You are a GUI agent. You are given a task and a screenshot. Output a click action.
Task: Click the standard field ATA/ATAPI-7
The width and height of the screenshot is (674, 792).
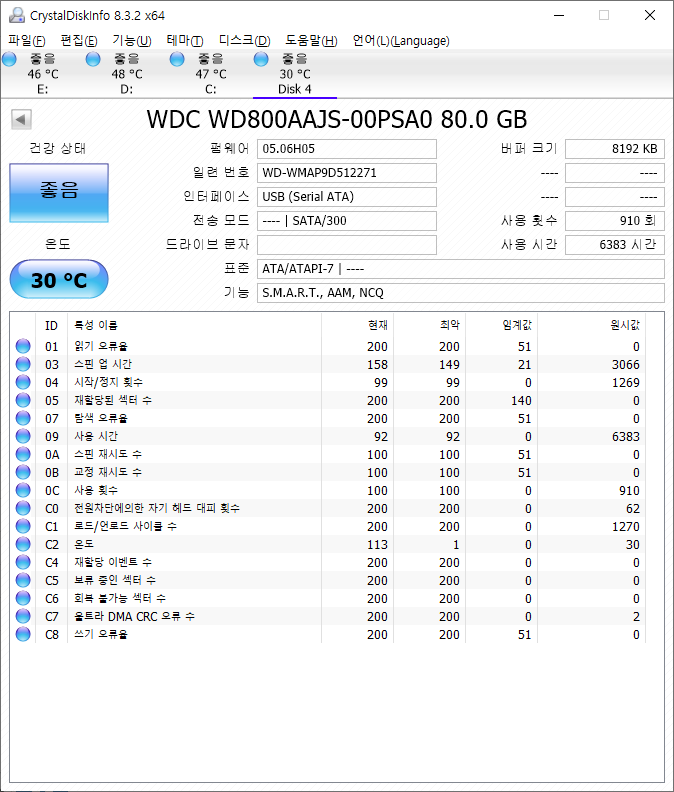coord(461,269)
